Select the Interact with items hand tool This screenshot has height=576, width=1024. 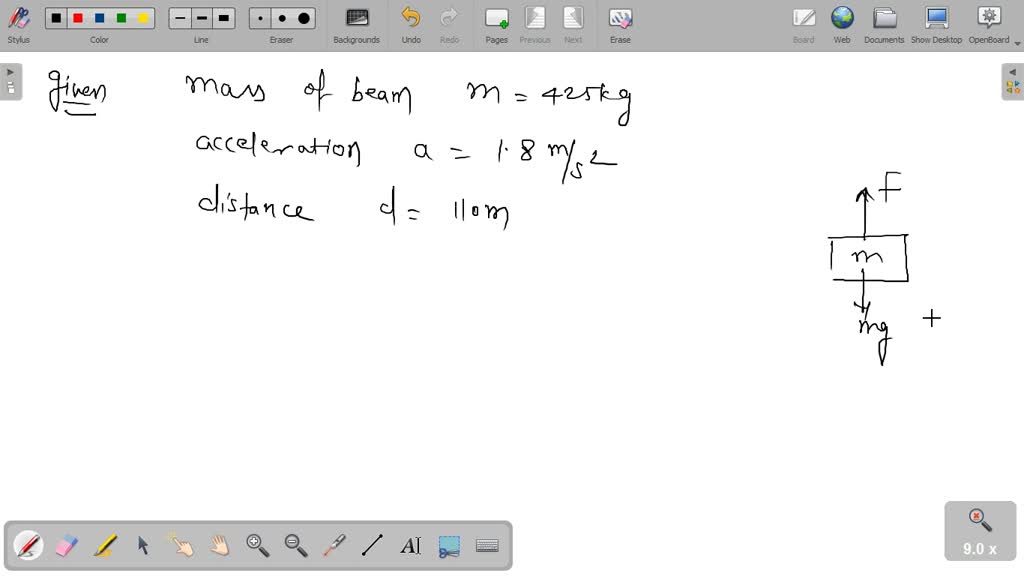(181, 545)
